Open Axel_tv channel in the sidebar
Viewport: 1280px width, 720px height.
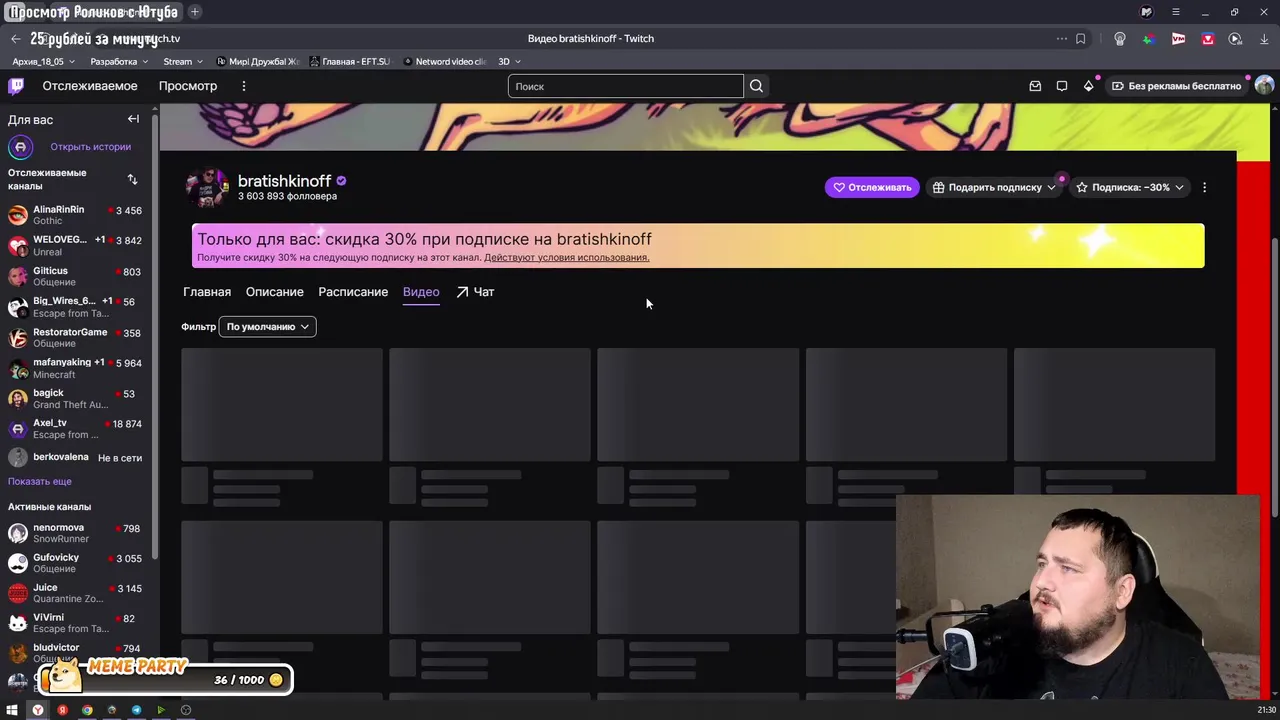coord(75,429)
